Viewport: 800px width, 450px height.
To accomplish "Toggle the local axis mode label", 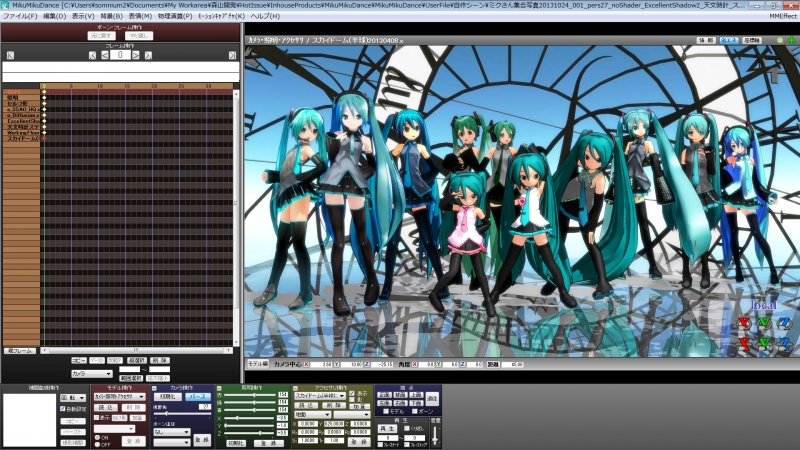I will [x=764, y=305].
